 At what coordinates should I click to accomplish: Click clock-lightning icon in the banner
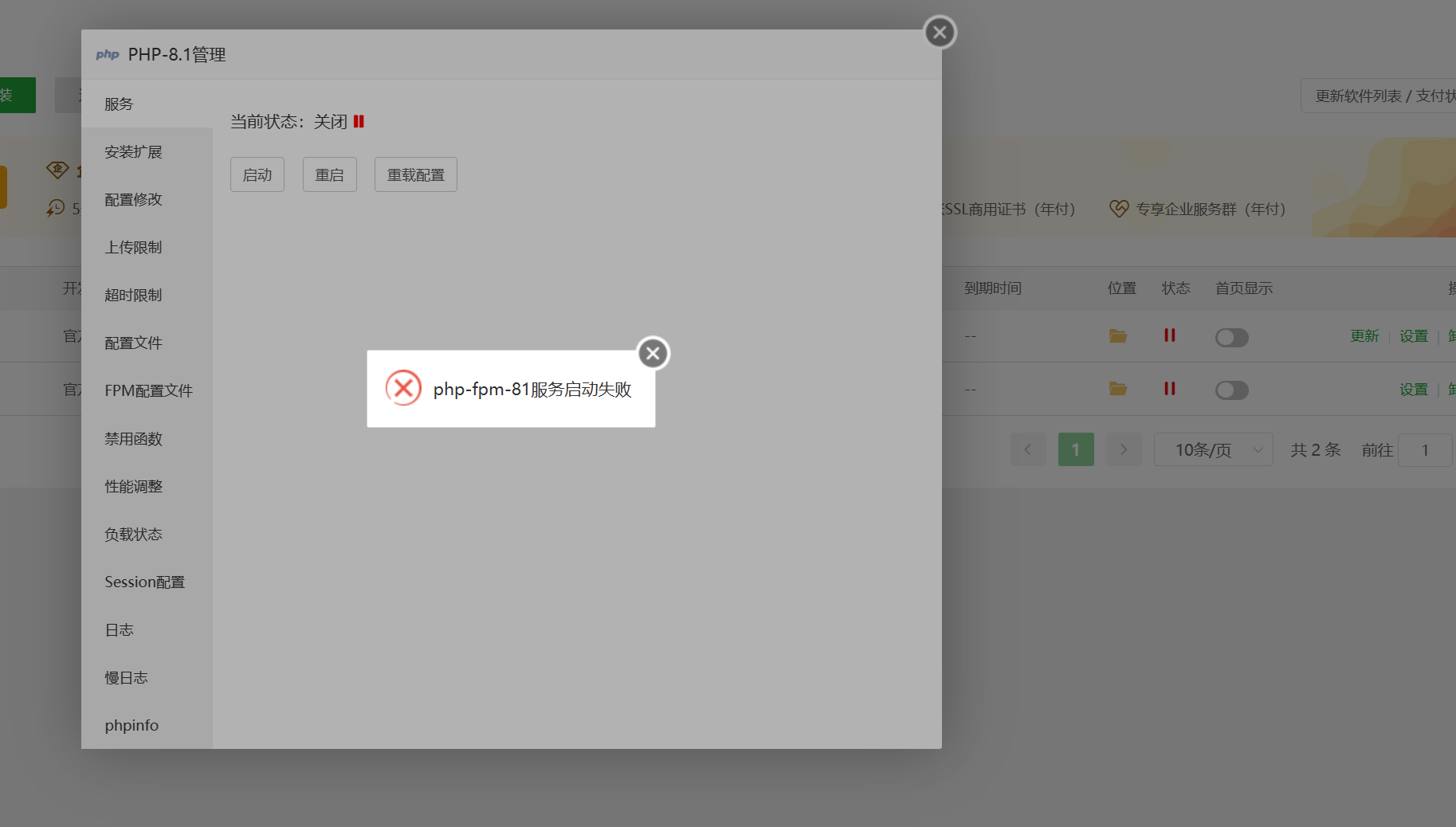coord(55,208)
